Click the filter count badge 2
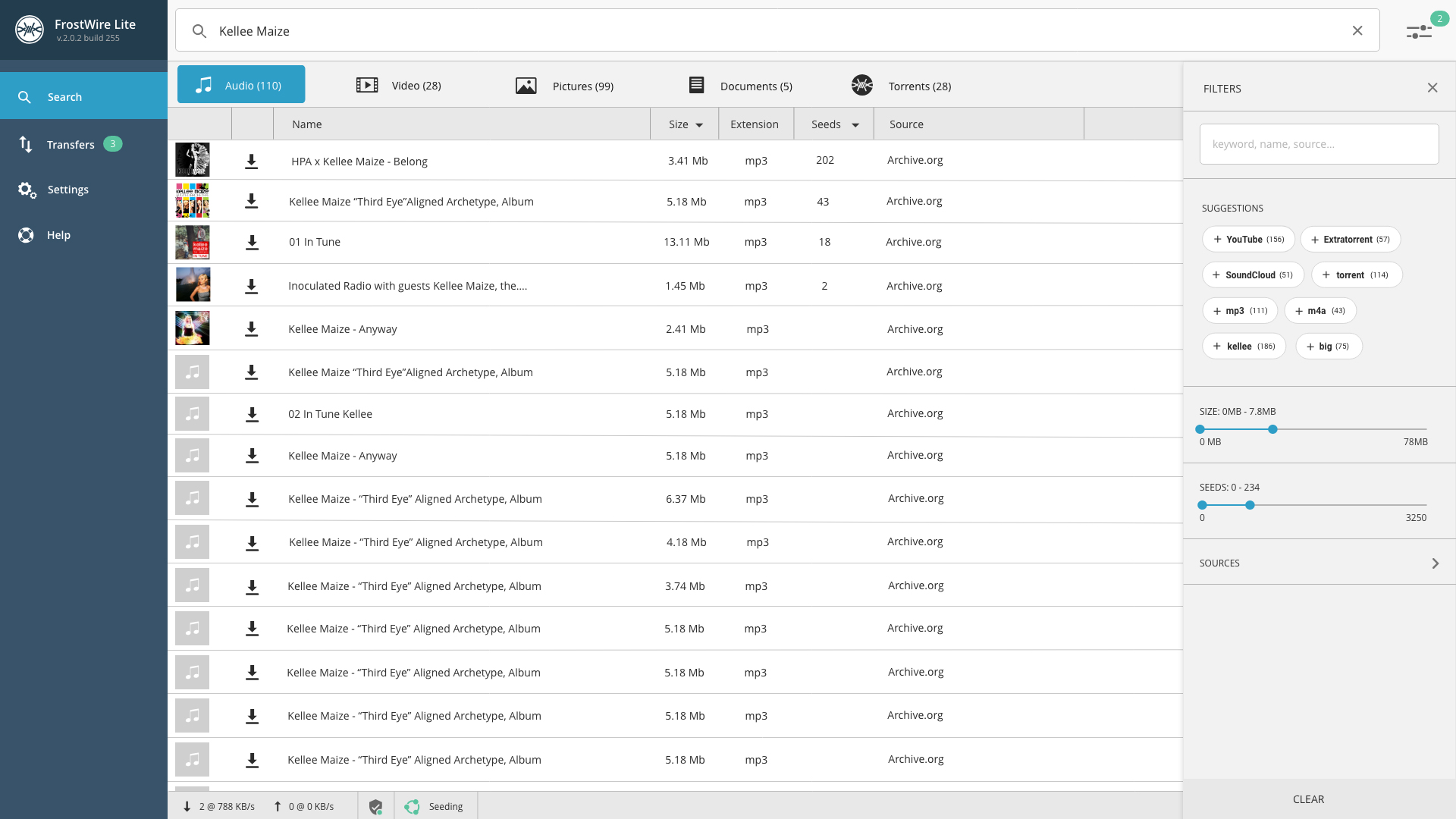Viewport: 1456px width, 819px height. [x=1439, y=19]
